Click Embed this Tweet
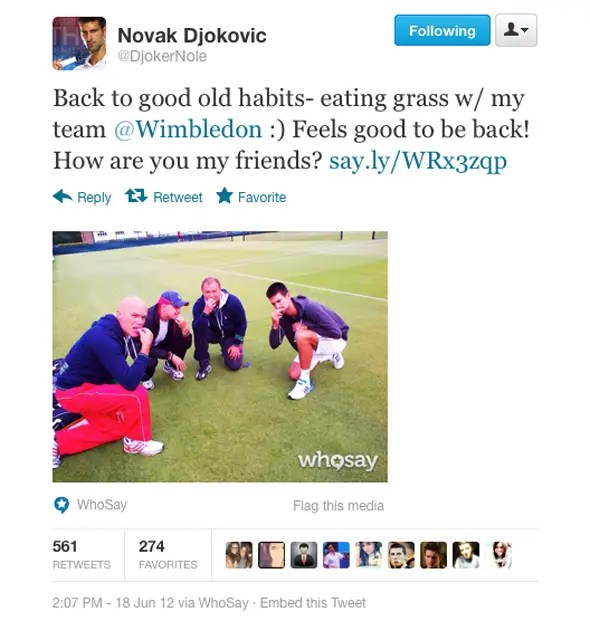 click(x=313, y=603)
